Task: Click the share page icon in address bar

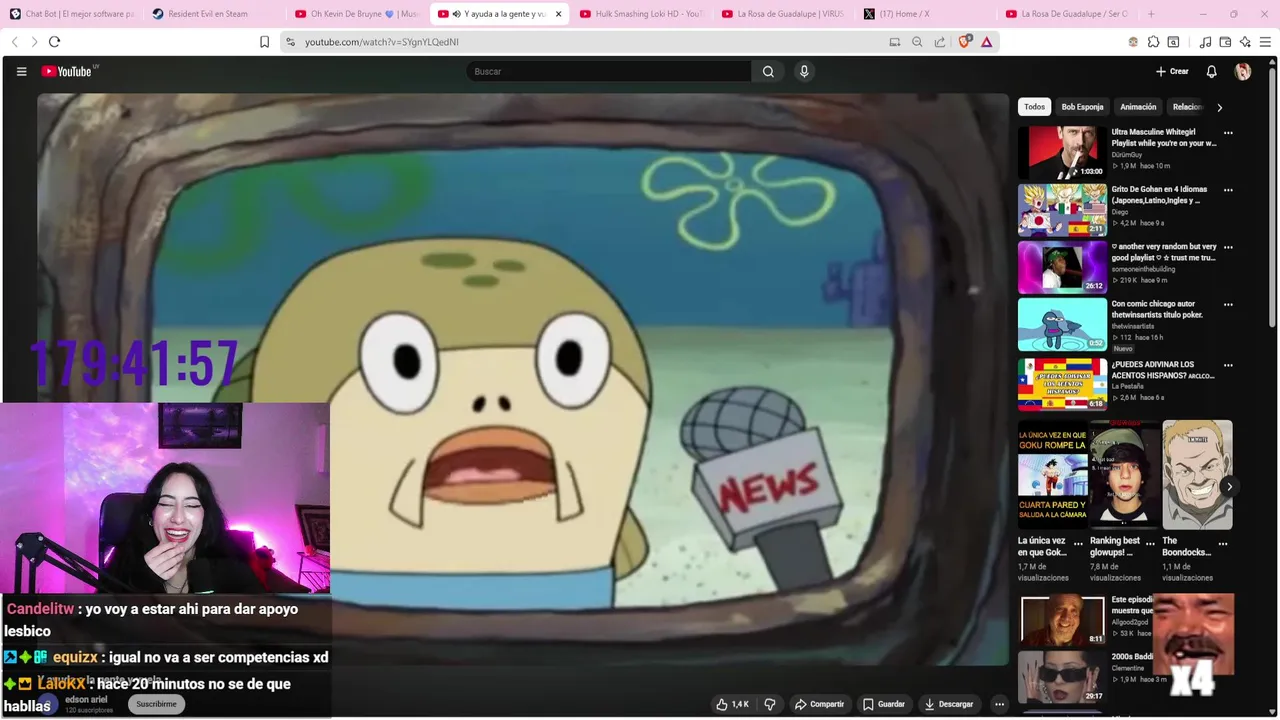Action: pyautogui.click(x=940, y=42)
